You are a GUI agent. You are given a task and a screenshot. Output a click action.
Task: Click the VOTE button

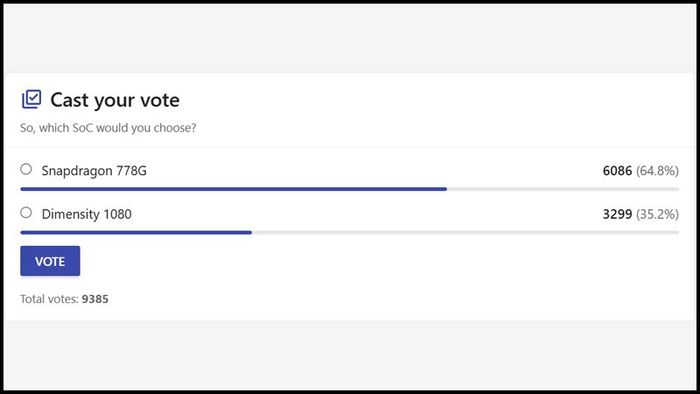tap(50, 261)
